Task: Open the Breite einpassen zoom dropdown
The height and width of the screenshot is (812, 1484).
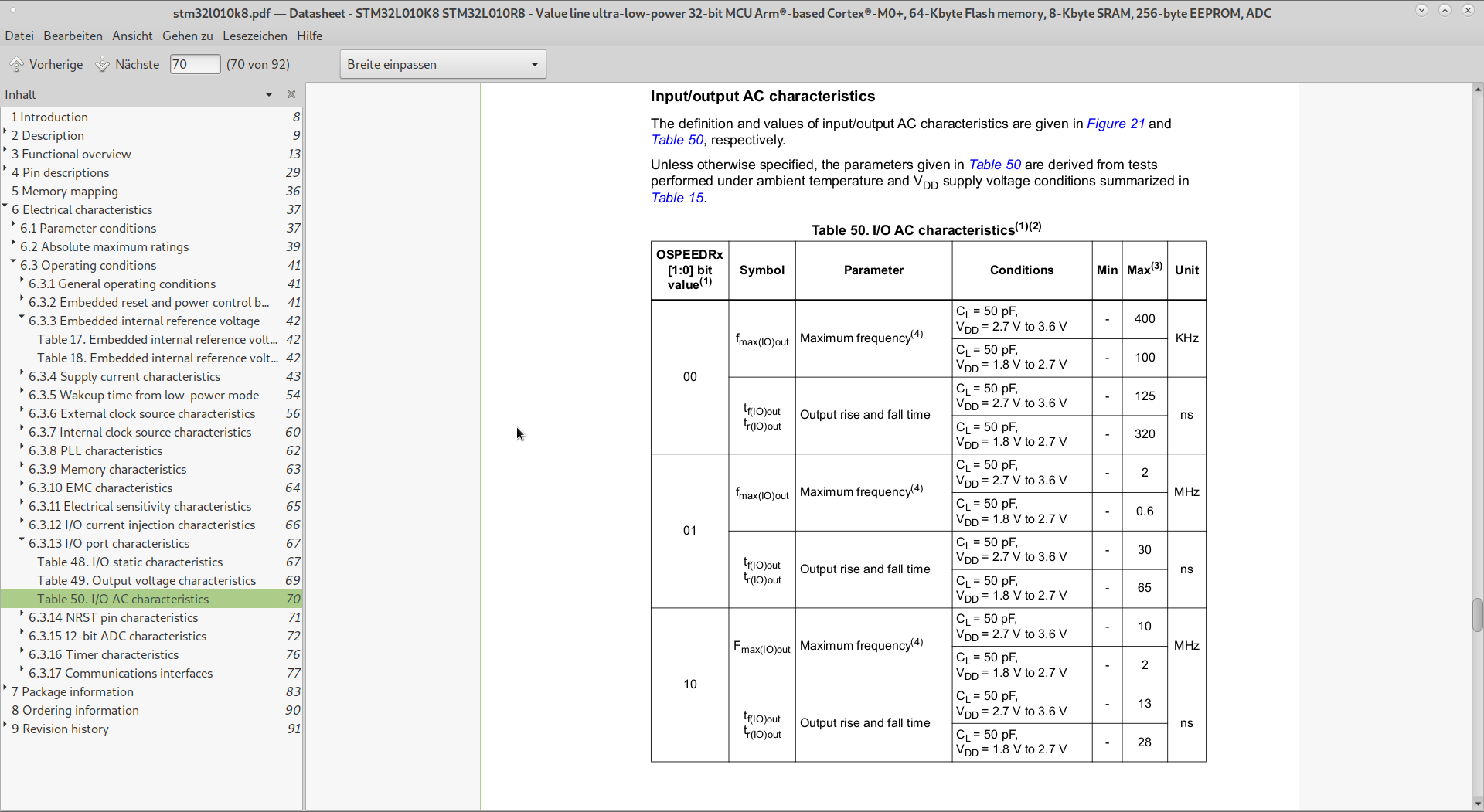Action: [443, 64]
